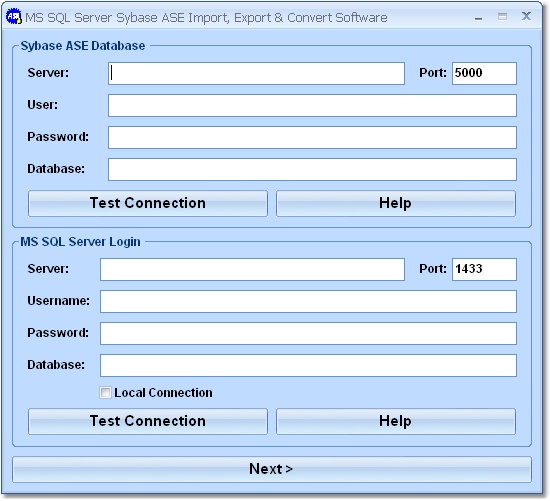
Task: Focus the MS SQL Server Password field
Action: point(308,333)
